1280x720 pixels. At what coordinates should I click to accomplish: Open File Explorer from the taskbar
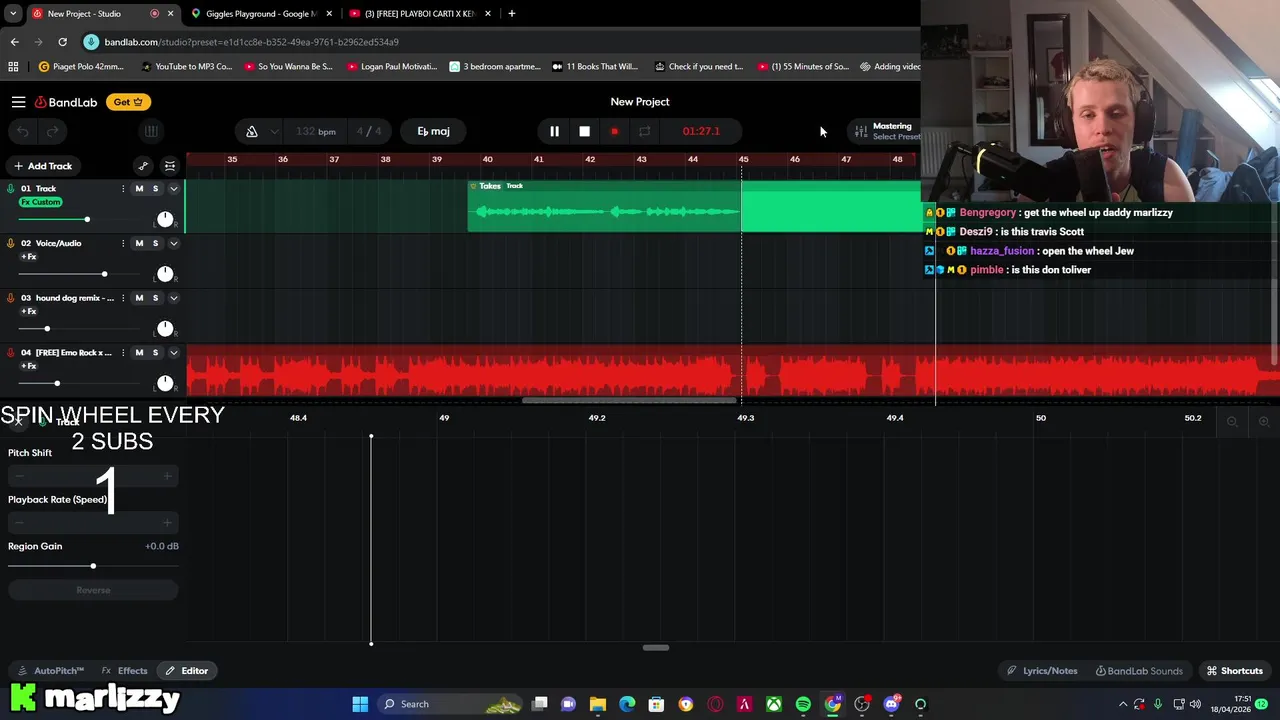click(x=597, y=704)
